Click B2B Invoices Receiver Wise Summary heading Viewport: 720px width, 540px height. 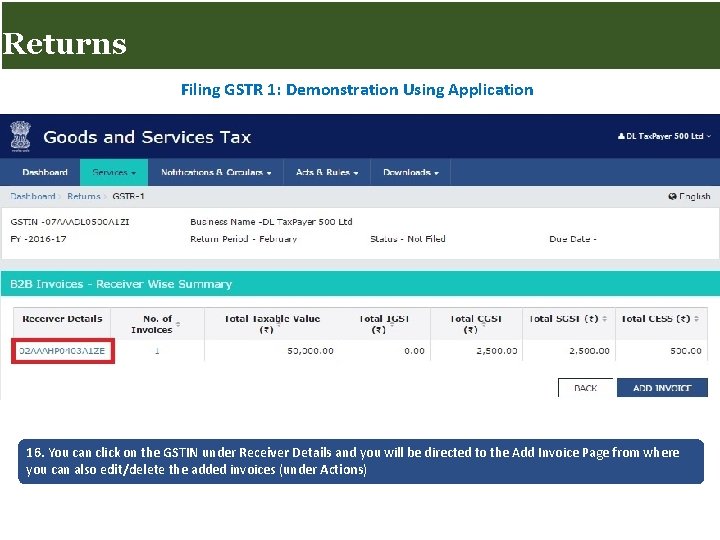click(x=121, y=284)
